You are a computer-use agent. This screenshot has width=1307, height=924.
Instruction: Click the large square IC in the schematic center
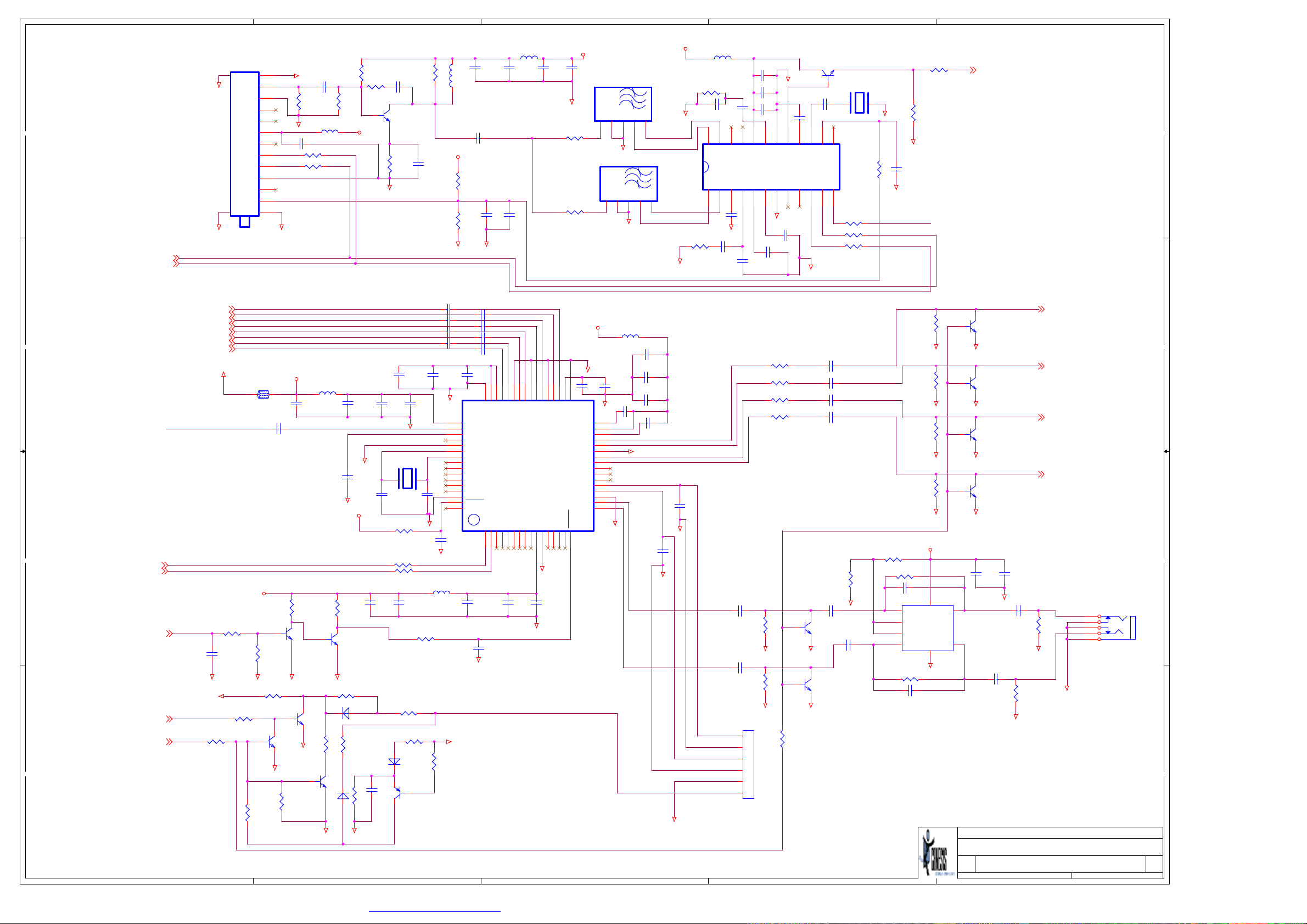coord(528,466)
